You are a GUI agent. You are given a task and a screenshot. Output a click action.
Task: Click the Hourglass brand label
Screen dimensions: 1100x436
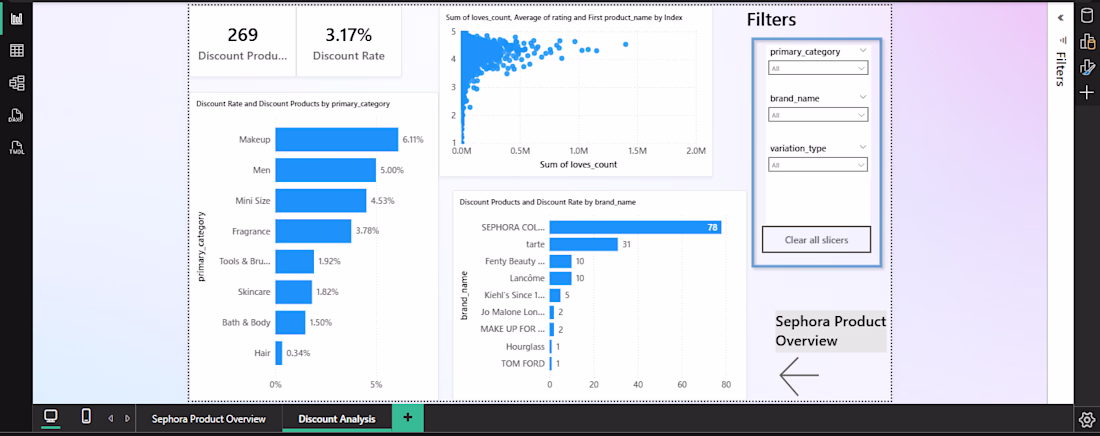[525, 347]
